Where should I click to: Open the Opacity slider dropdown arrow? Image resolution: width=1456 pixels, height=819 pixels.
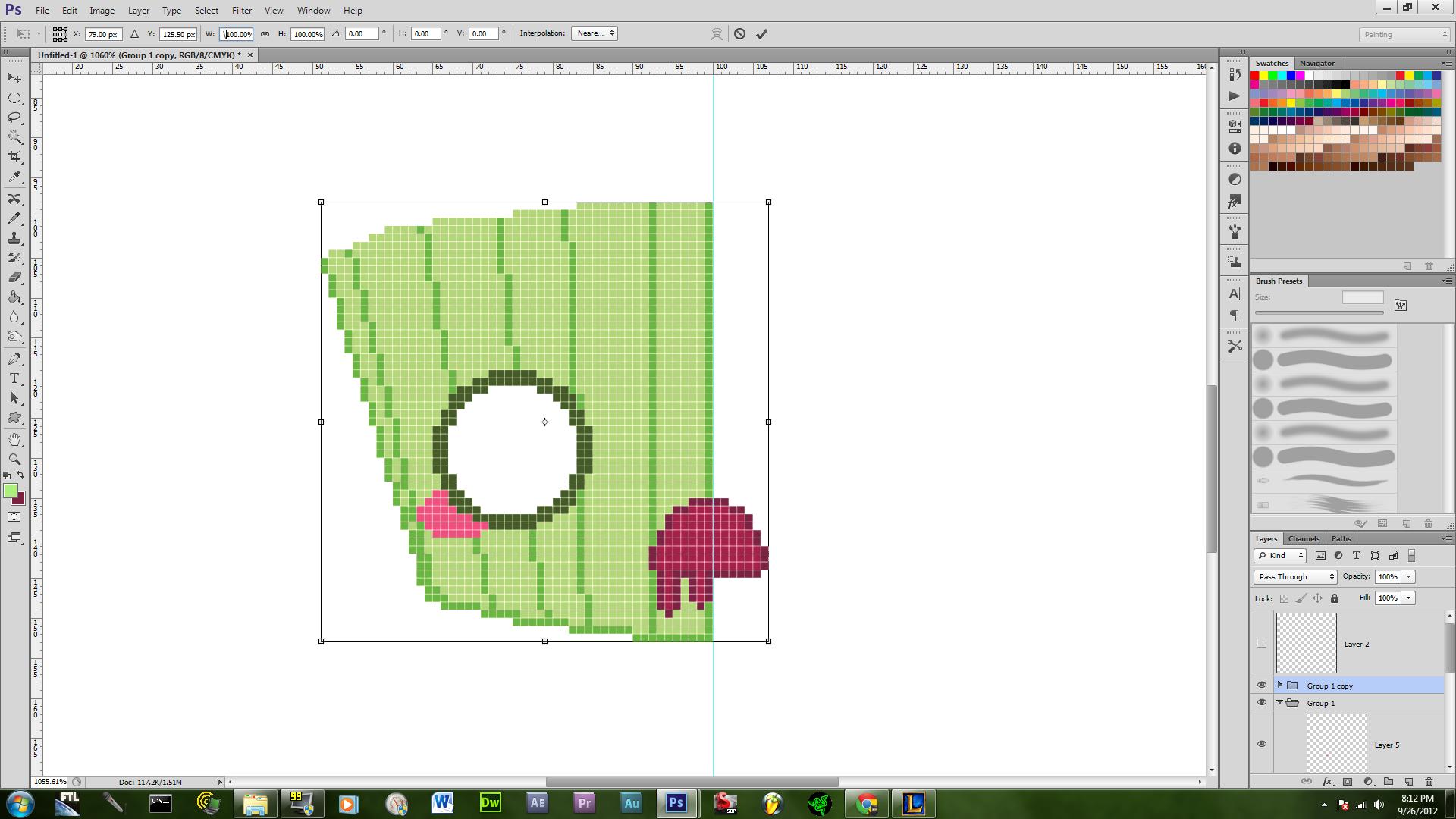[x=1409, y=577]
